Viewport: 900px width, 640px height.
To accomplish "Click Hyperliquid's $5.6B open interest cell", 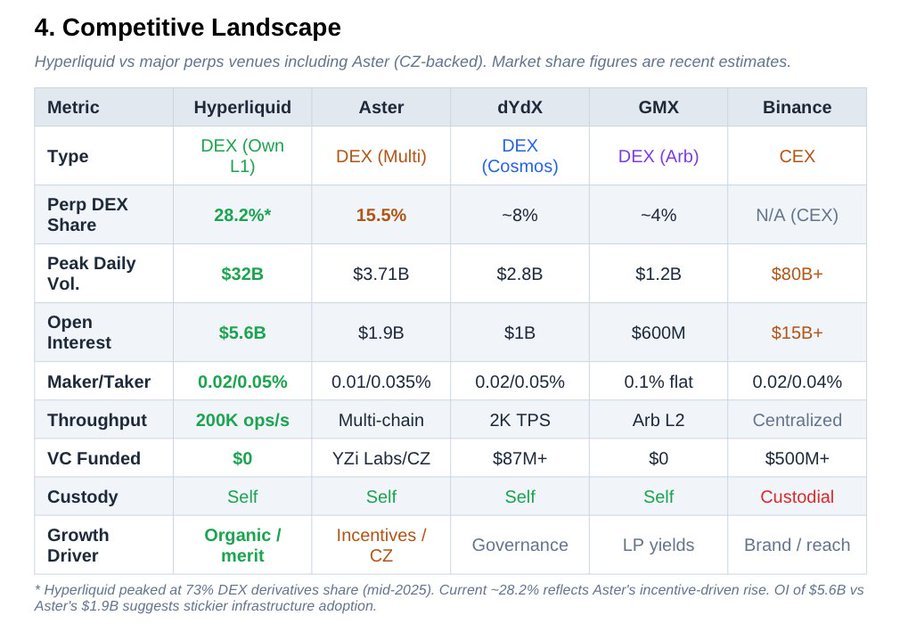I will tap(242, 332).
